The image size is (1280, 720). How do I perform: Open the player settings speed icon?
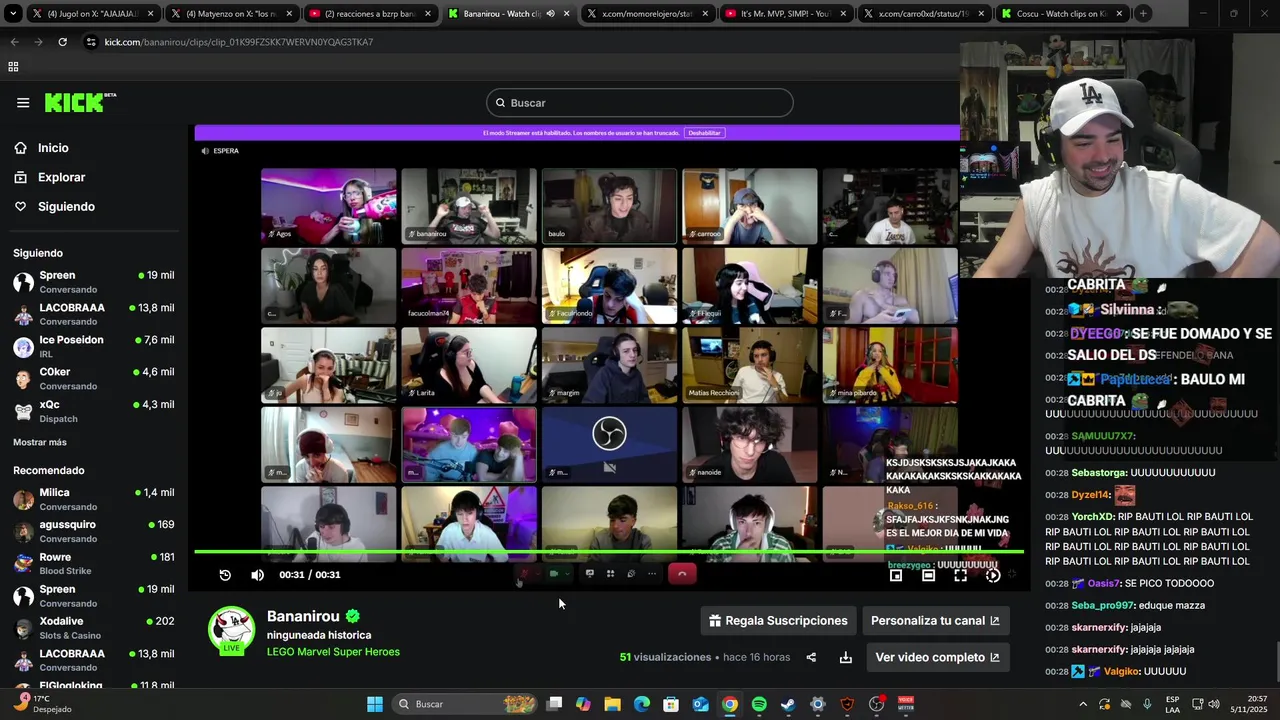click(x=992, y=575)
